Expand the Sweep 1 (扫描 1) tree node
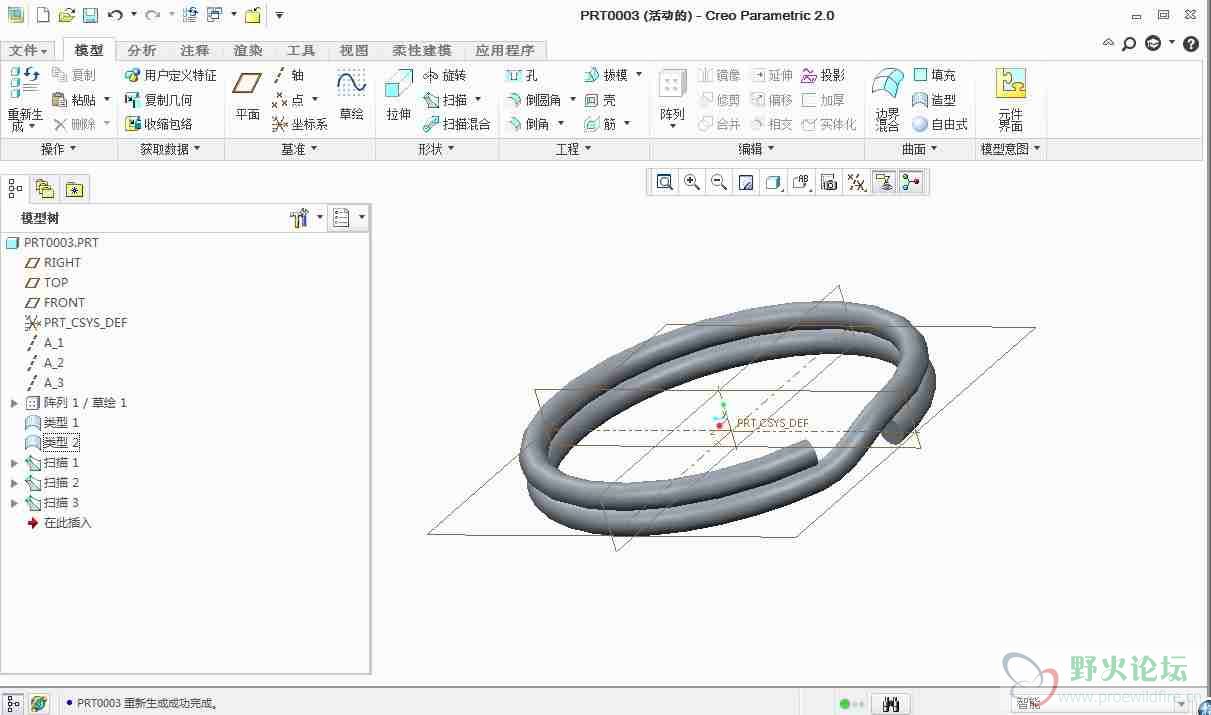Viewport: 1211px width, 715px height. coord(14,463)
